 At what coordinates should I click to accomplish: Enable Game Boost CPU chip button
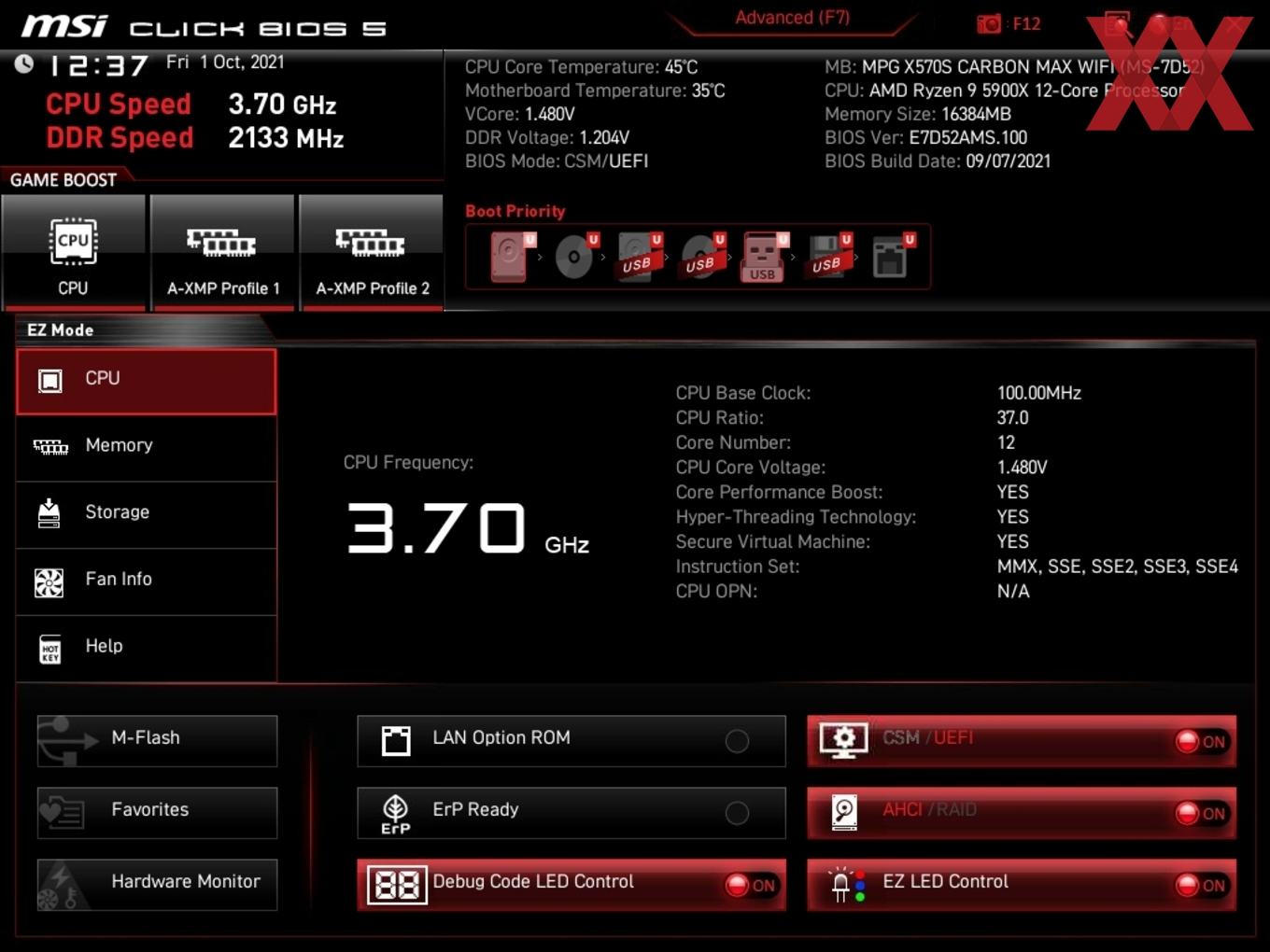74,251
